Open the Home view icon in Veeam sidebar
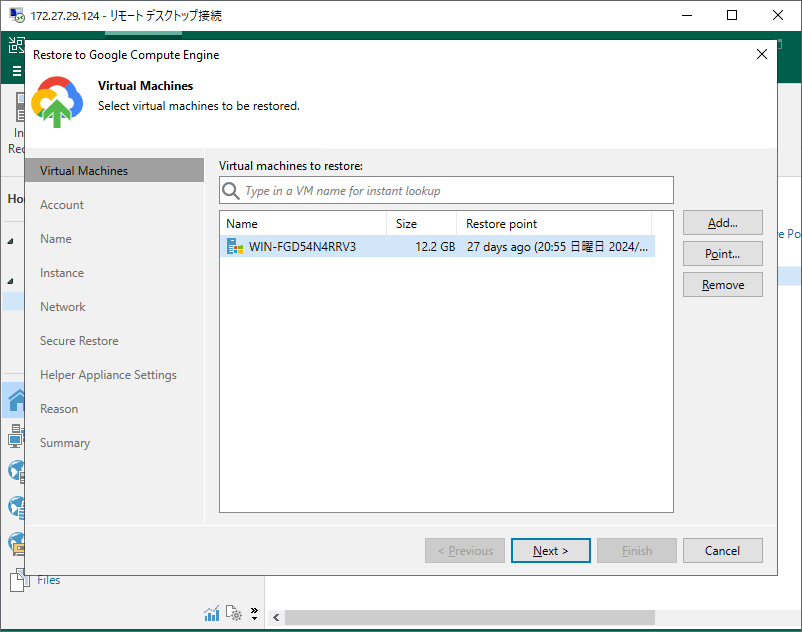The width and height of the screenshot is (802, 632). tap(15, 400)
